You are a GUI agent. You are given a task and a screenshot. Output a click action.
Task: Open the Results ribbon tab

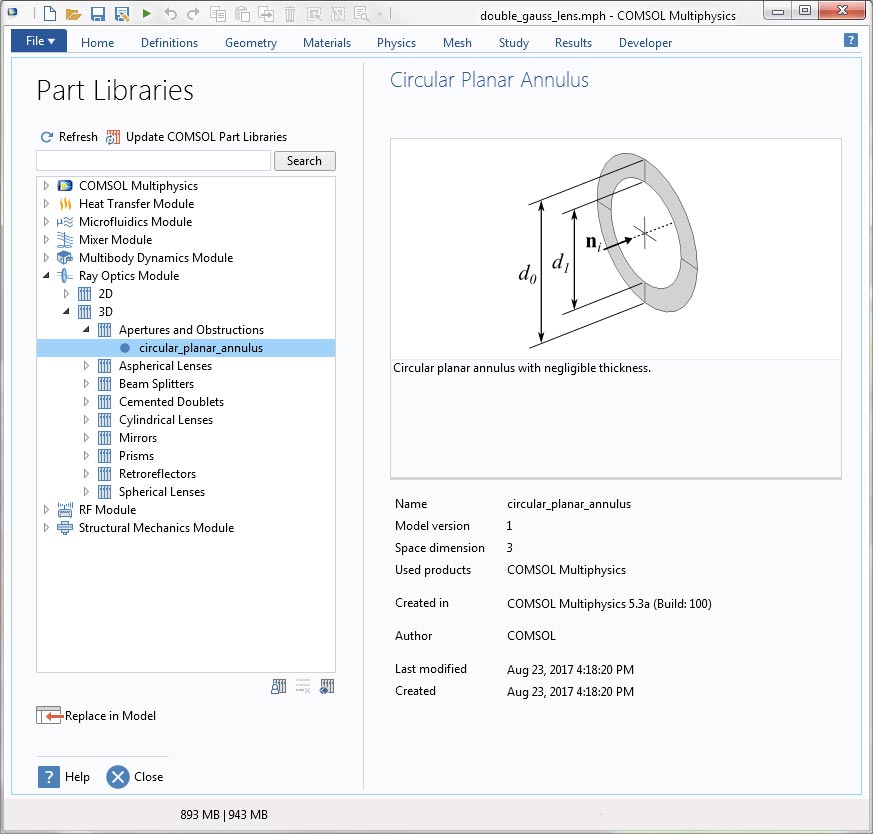[x=573, y=43]
